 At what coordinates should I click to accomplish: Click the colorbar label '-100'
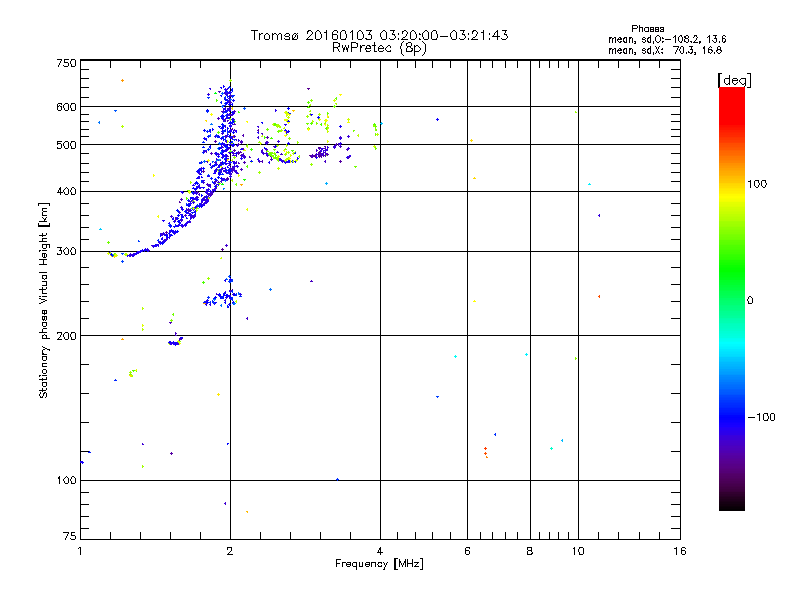point(761,417)
